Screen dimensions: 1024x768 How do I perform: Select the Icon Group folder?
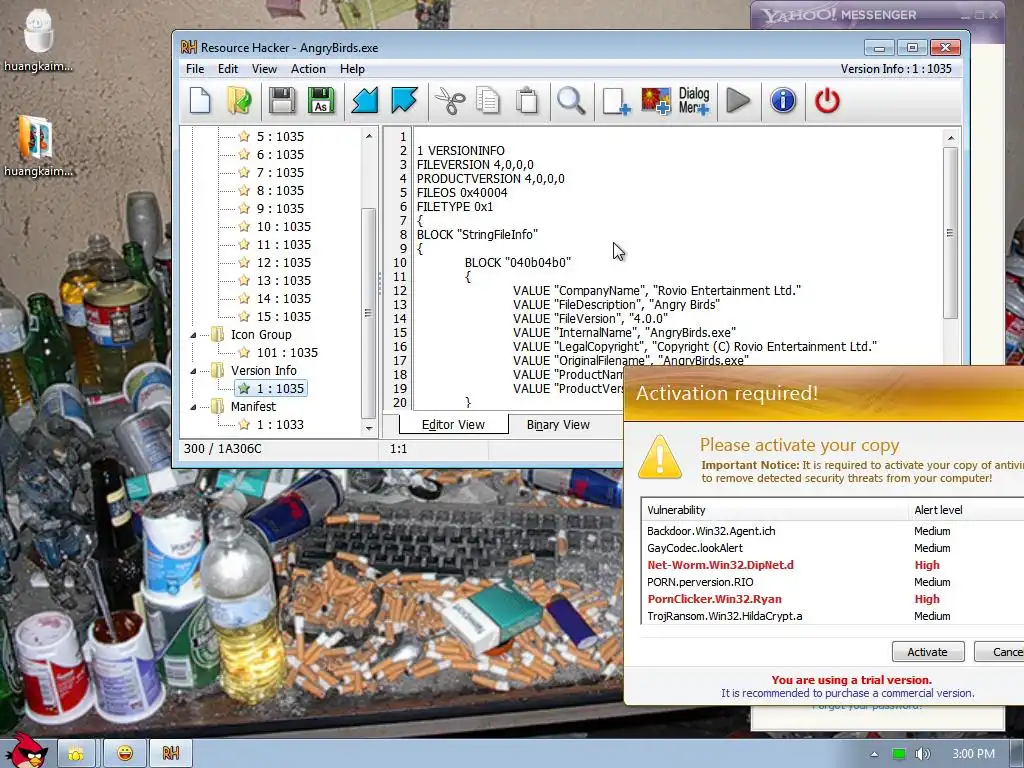[x=261, y=334]
